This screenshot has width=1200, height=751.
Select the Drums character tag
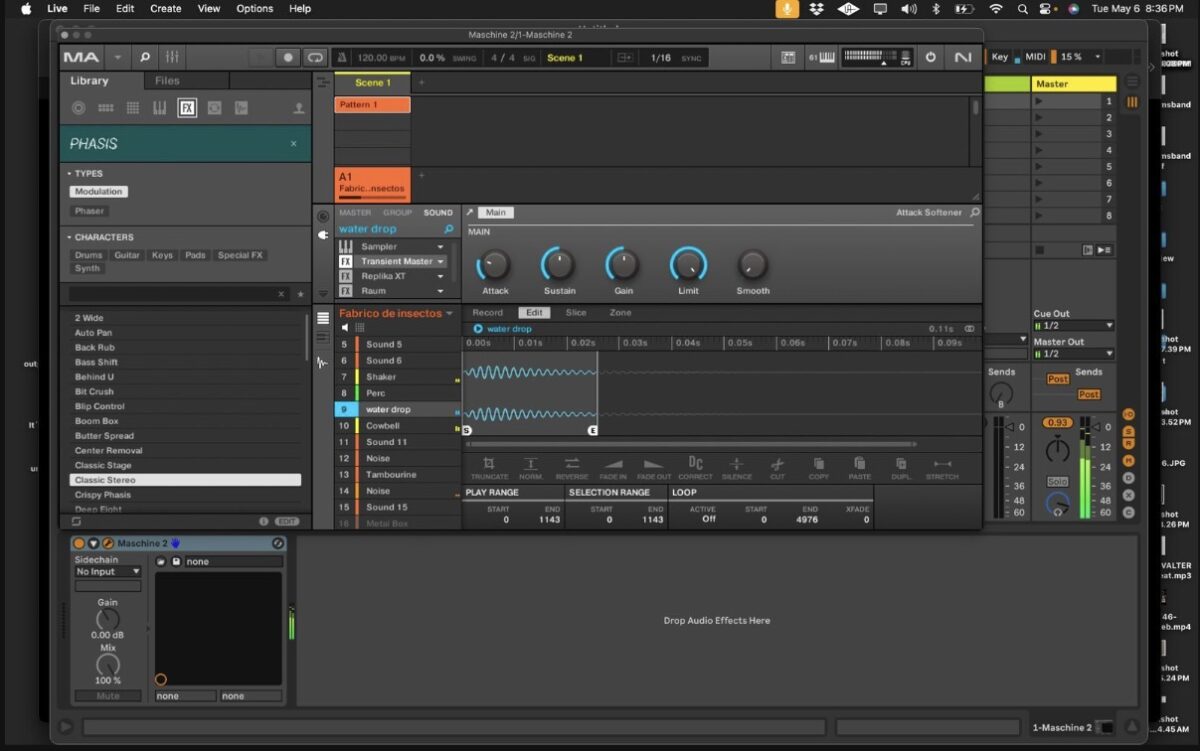click(89, 255)
